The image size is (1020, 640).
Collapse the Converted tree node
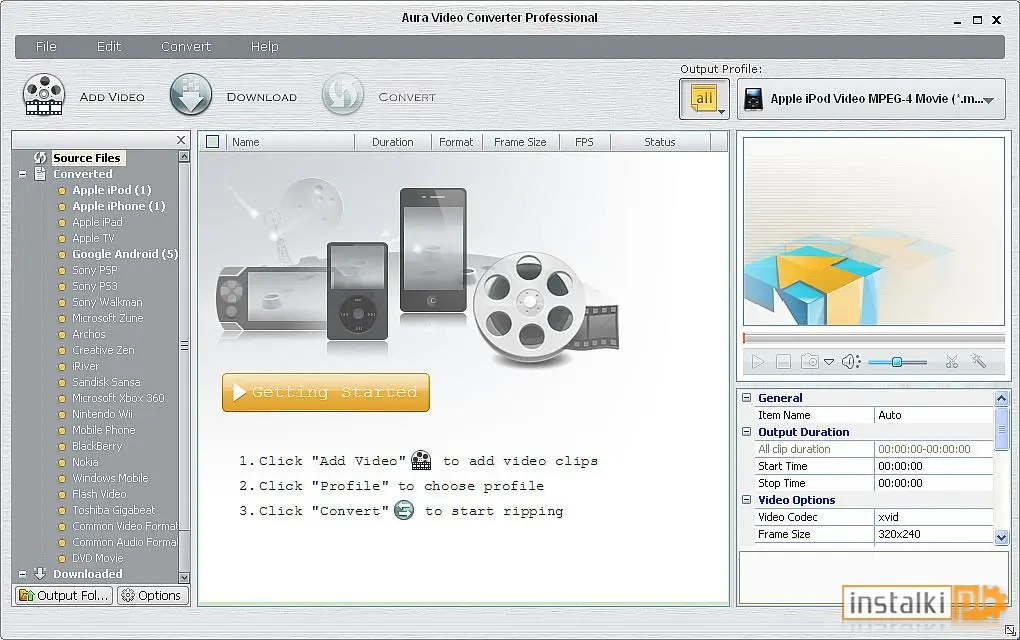tap(23, 174)
